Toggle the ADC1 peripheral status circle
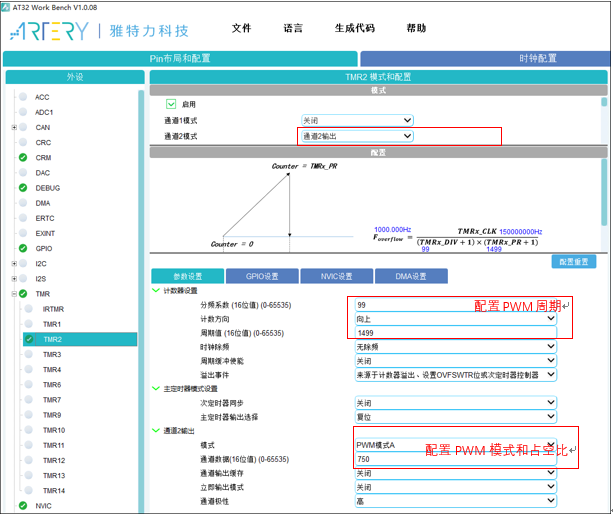This screenshot has height=517, width=613. click(x=23, y=112)
